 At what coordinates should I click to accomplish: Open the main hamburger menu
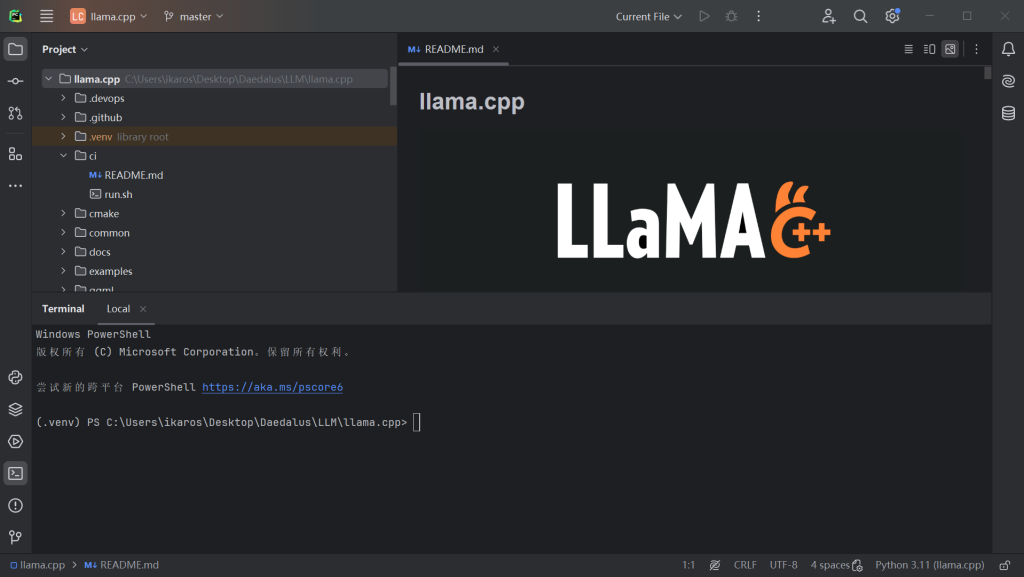pos(46,16)
